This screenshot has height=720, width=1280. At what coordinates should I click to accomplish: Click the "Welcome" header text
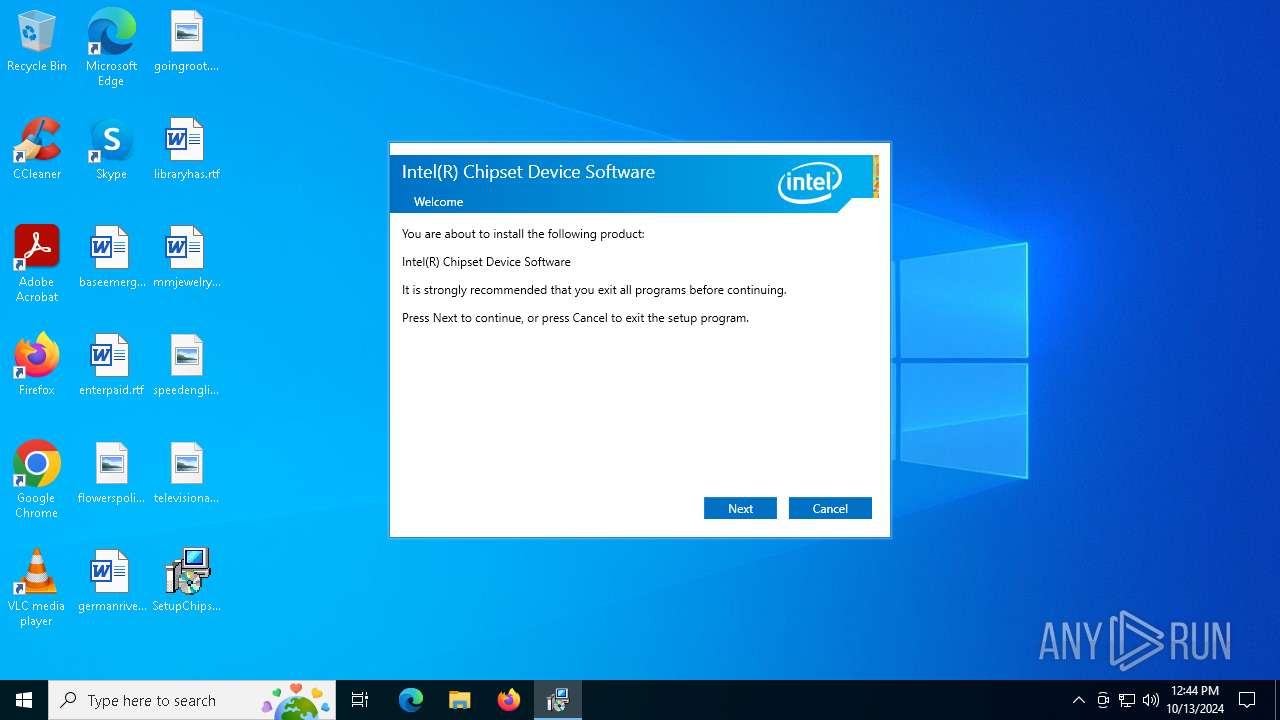click(x=438, y=202)
